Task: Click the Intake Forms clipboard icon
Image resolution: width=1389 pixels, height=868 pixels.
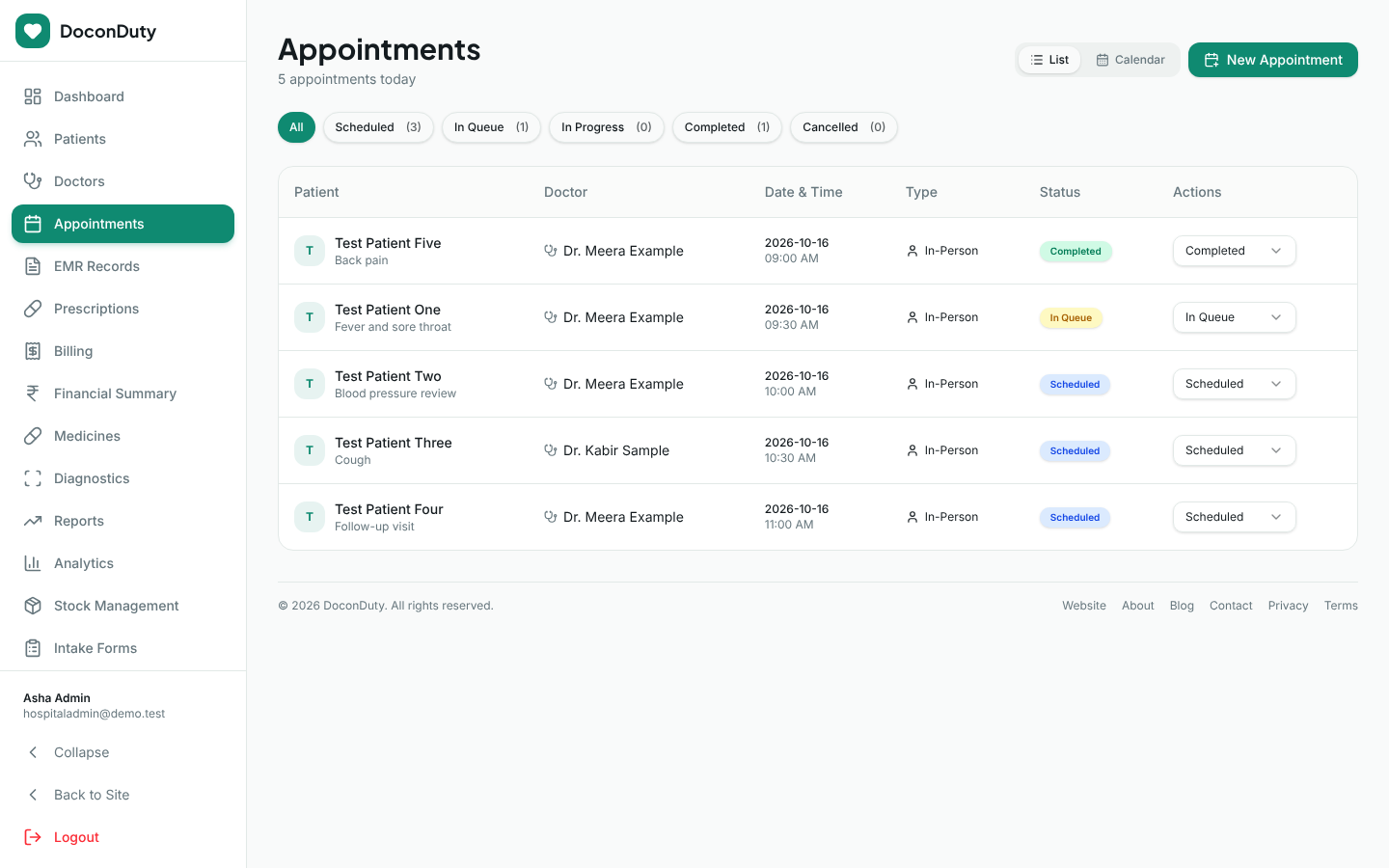Action: pos(33,648)
